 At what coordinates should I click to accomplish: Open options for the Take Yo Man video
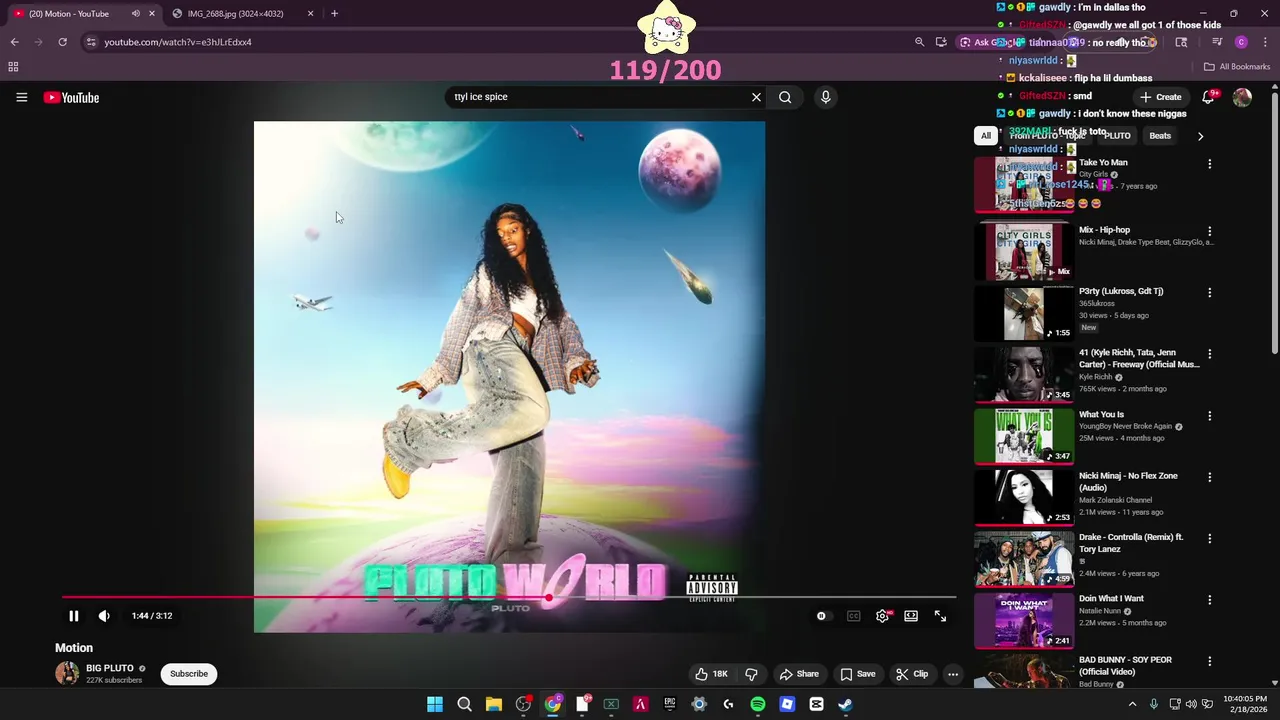[x=1209, y=164]
